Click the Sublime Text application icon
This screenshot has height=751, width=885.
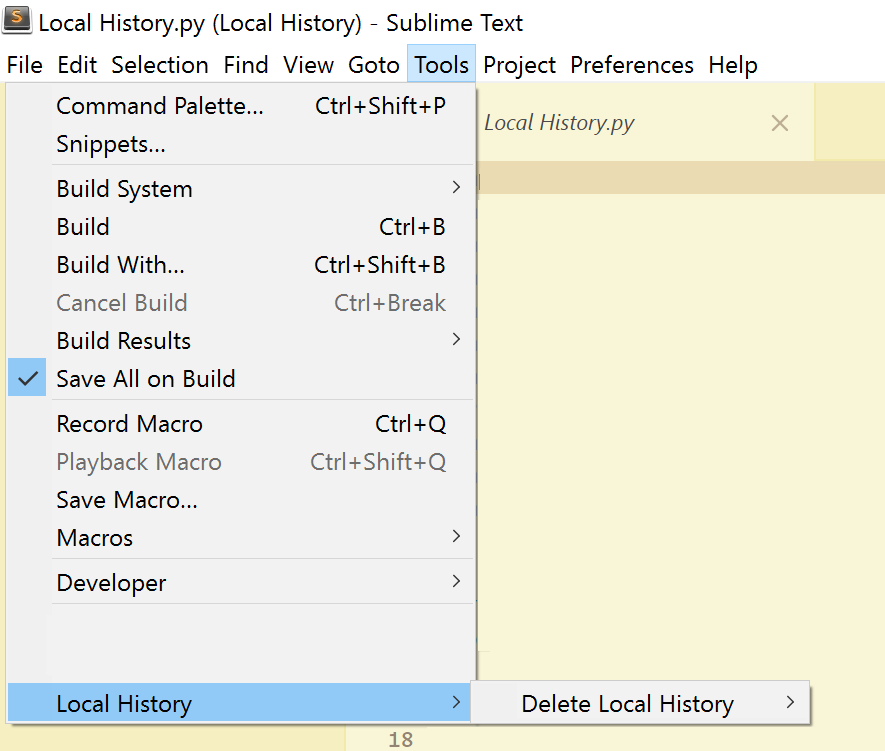click(x=17, y=20)
